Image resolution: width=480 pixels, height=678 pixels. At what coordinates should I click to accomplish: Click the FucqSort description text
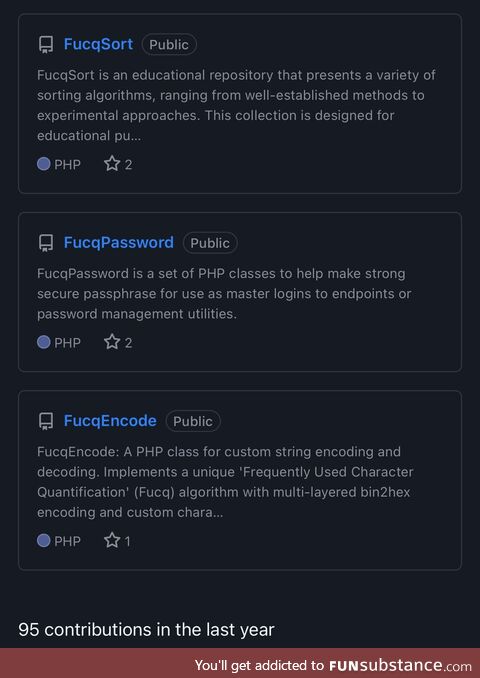(x=236, y=105)
